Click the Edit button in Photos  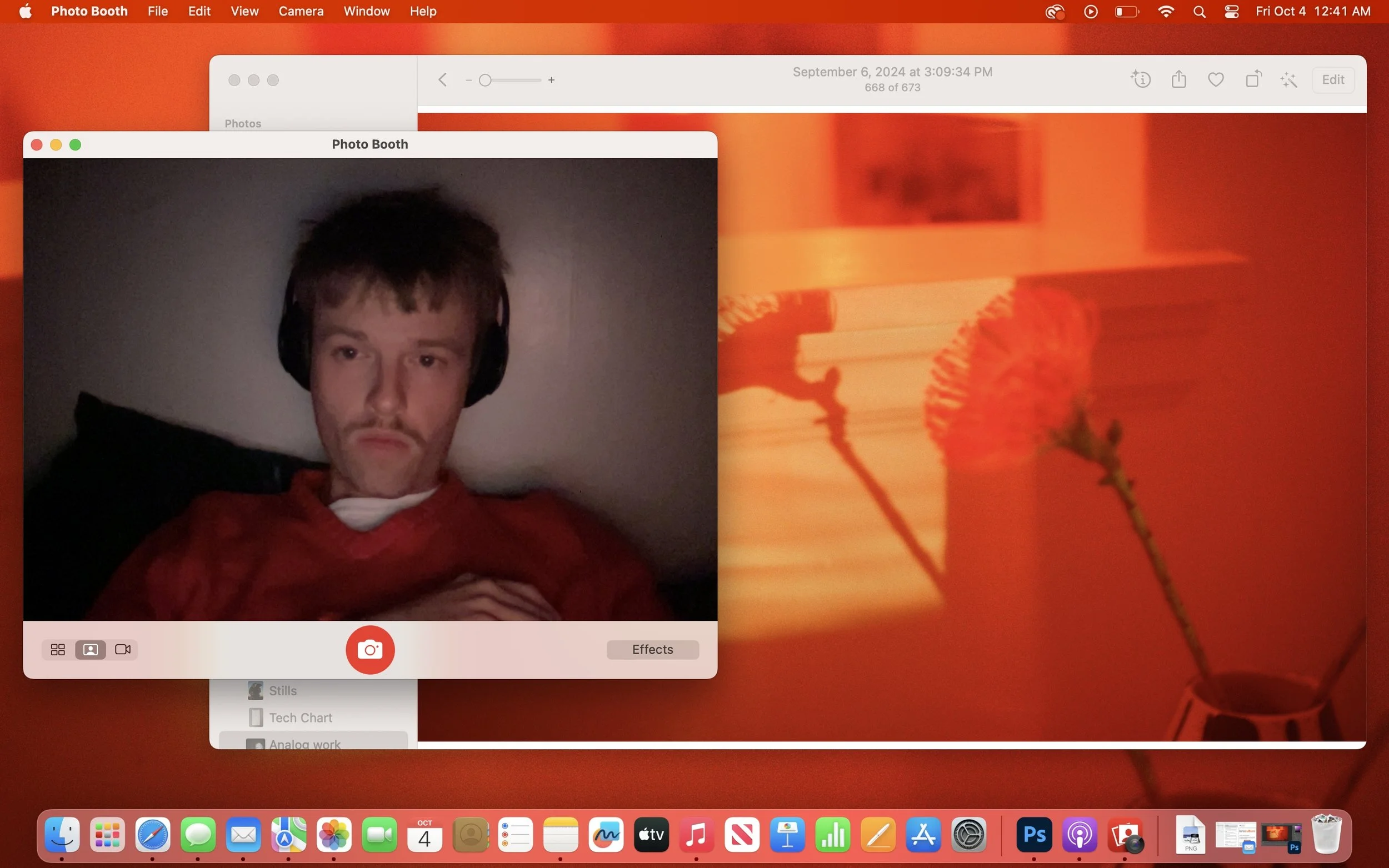1332,80
